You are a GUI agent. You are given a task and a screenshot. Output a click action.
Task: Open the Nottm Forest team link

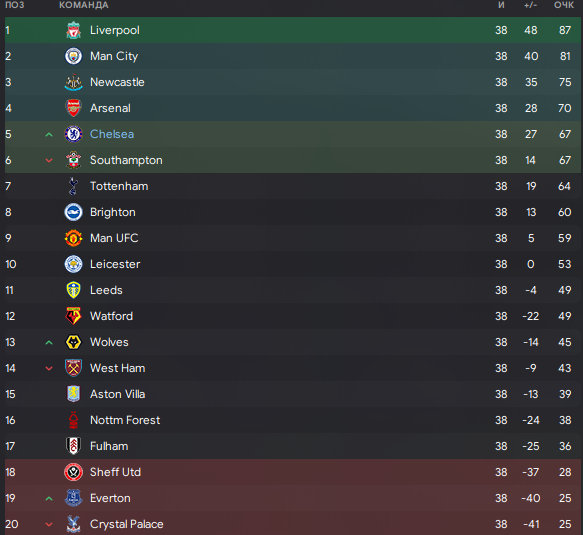pos(125,420)
